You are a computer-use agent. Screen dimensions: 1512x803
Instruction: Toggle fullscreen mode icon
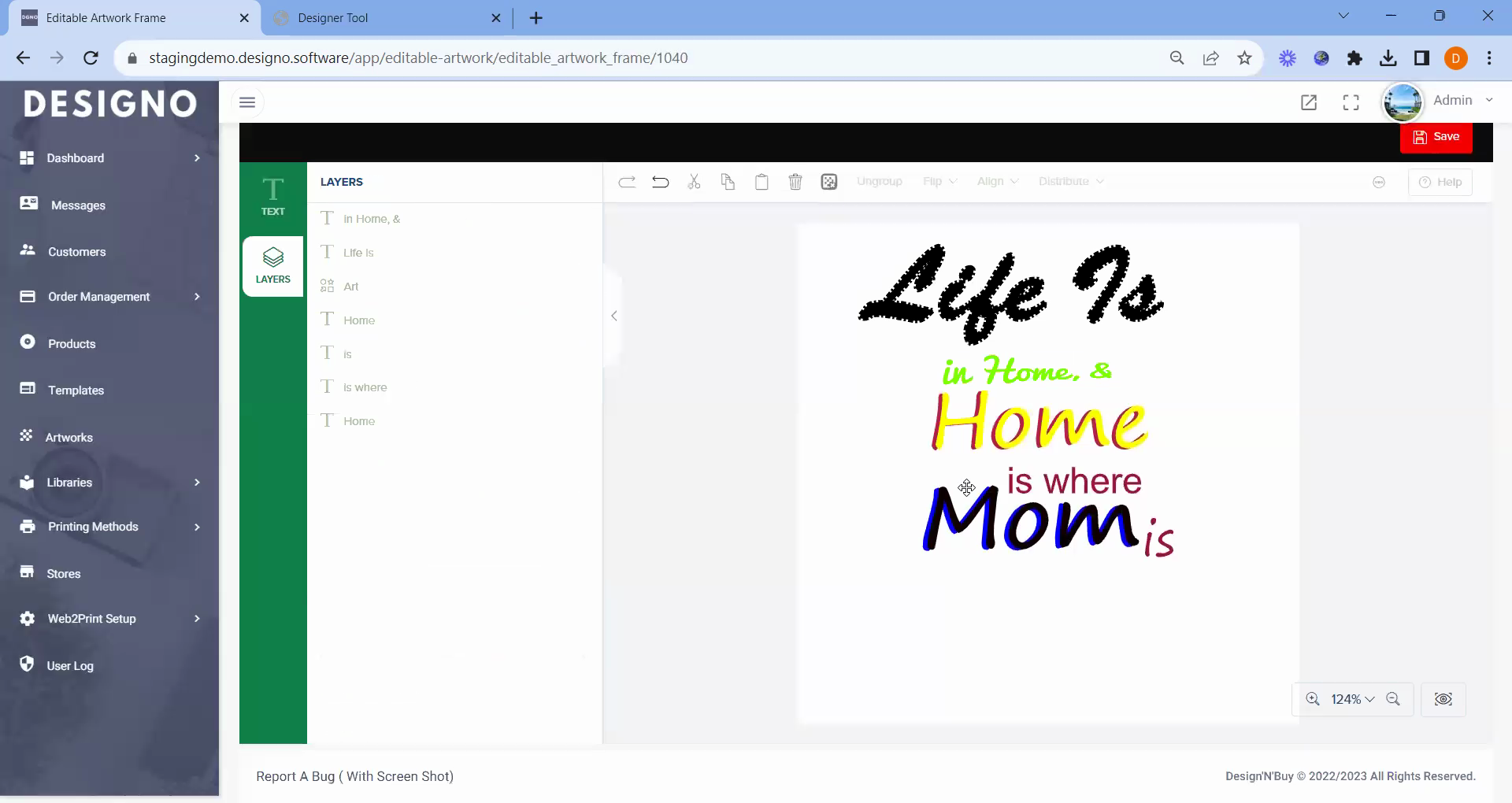click(x=1351, y=102)
